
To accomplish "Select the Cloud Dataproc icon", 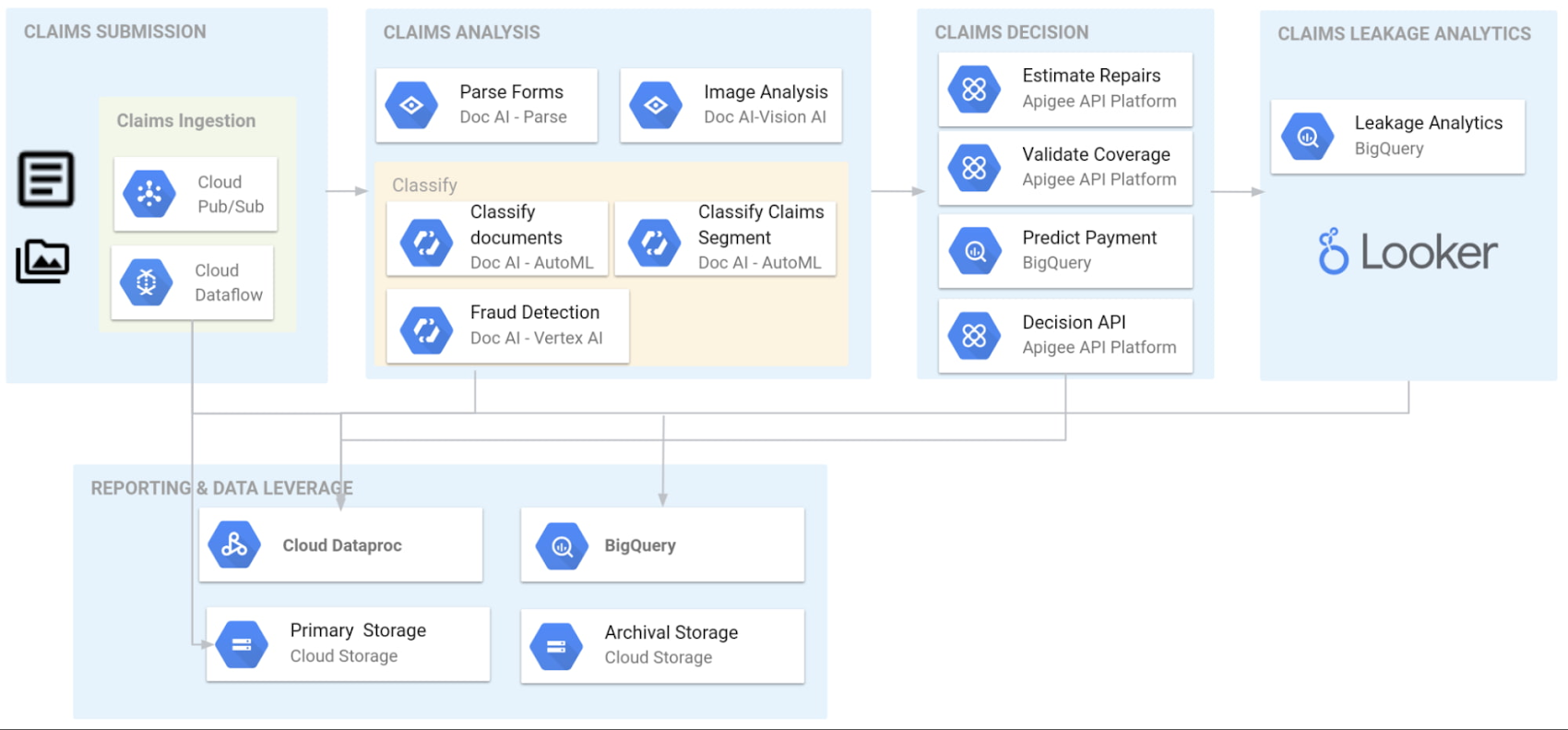I will [x=234, y=545].
